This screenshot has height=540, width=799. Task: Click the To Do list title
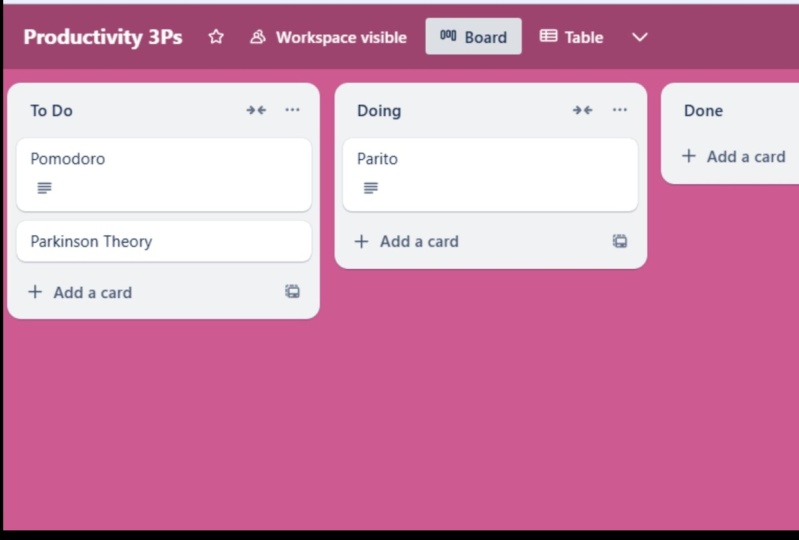[51, 111]
